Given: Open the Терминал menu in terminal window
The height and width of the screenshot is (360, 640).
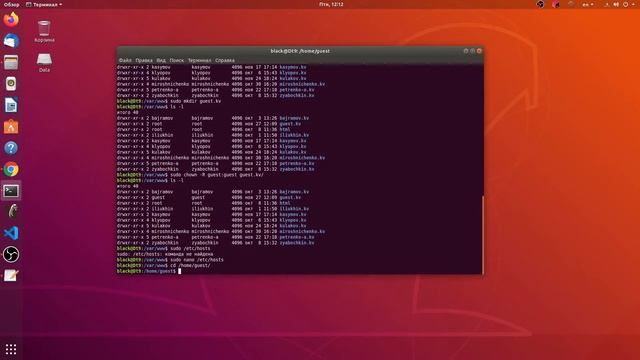Looking at the screenshot, I should (200, 60).
